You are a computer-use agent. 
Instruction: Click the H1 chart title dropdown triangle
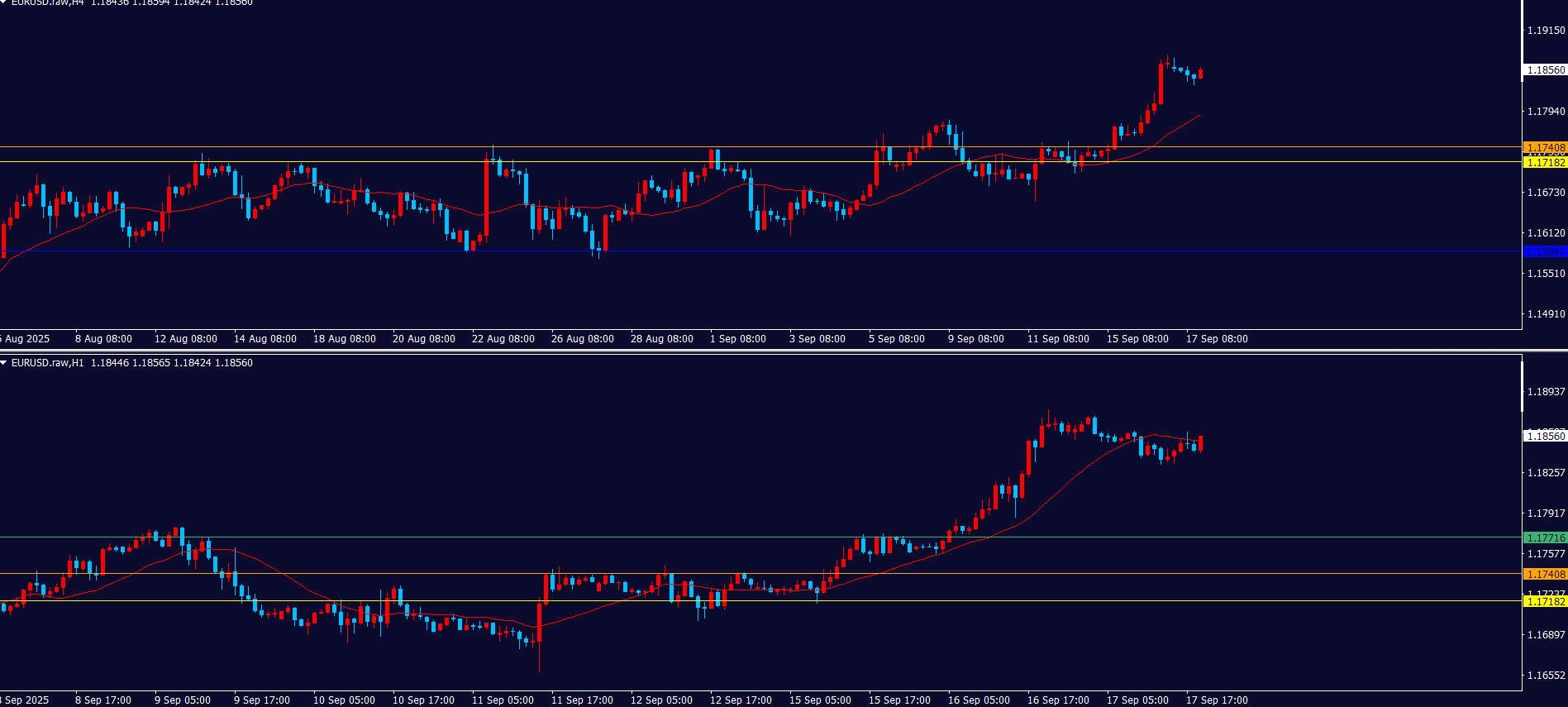(x=4, y=363)
